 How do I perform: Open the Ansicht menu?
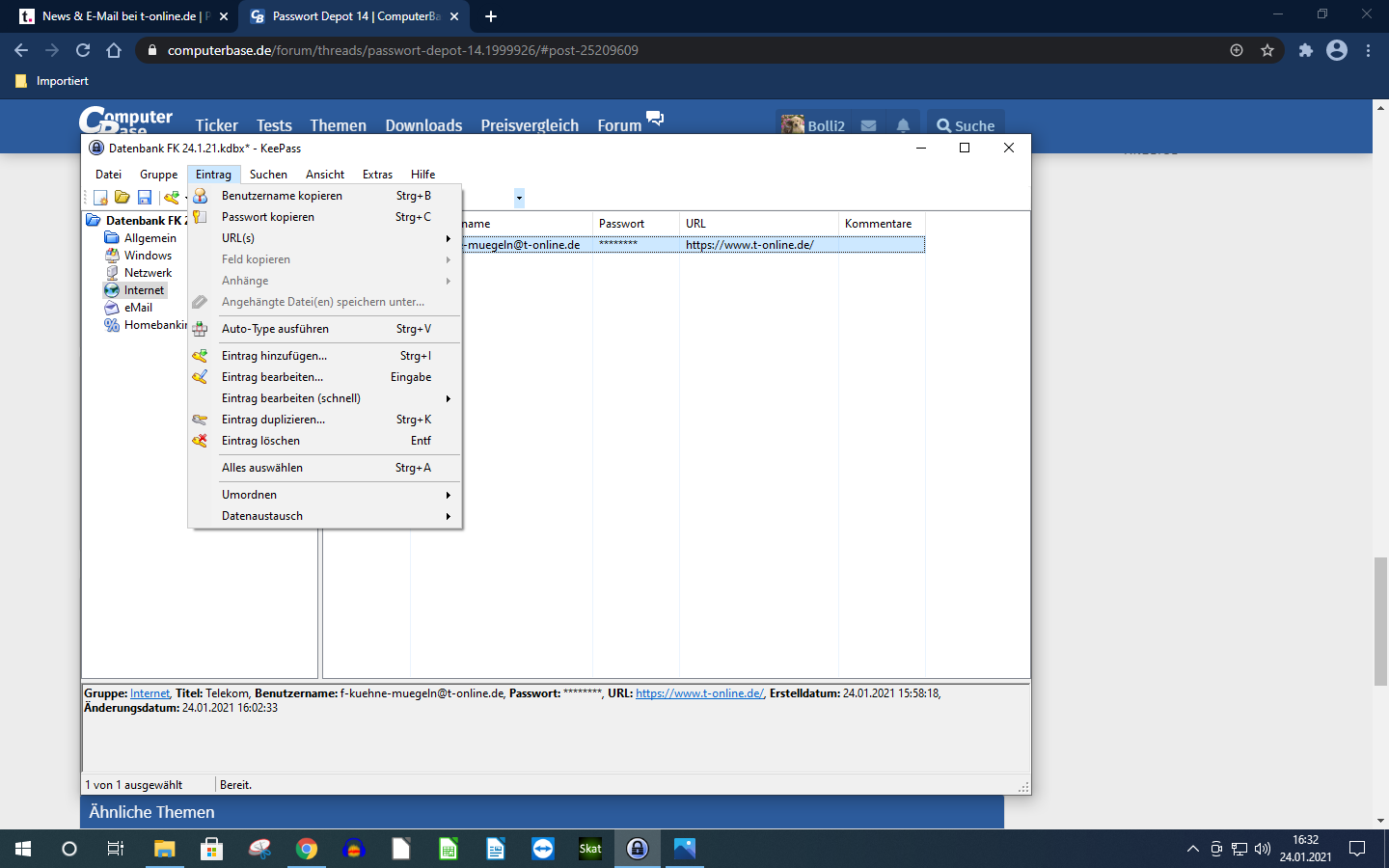tap(325, 175)
